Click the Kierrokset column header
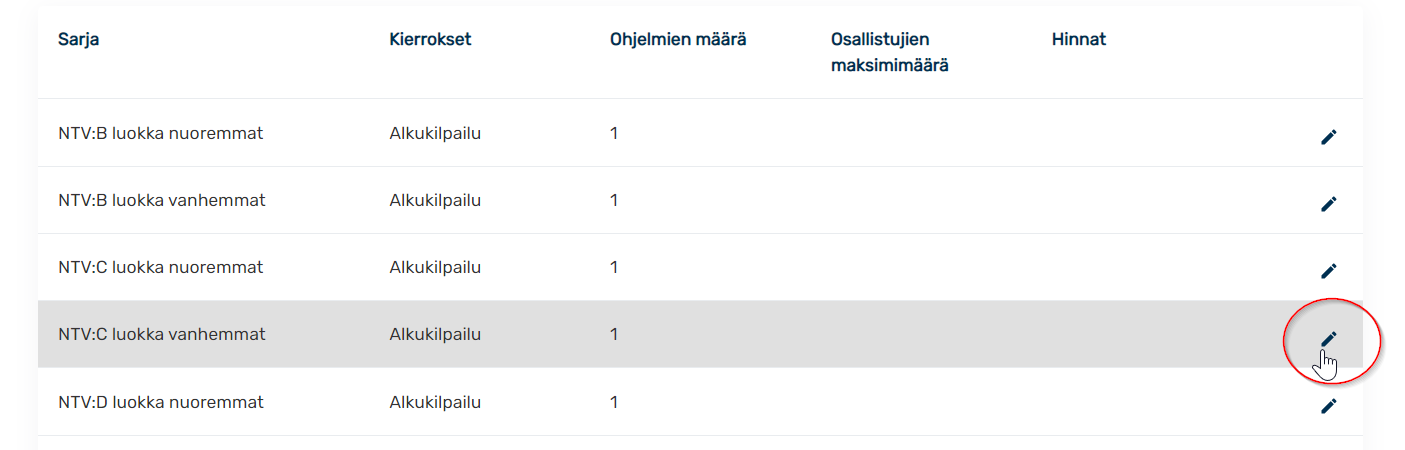Viewport: 1405px width, 450px height. [x=430, y=40]
